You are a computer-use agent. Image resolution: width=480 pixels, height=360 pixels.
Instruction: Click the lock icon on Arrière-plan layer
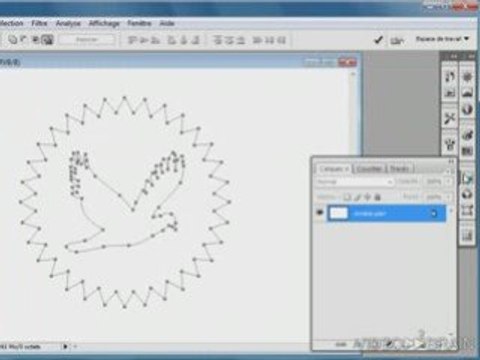pyautogui.click(x=434, y=213)
